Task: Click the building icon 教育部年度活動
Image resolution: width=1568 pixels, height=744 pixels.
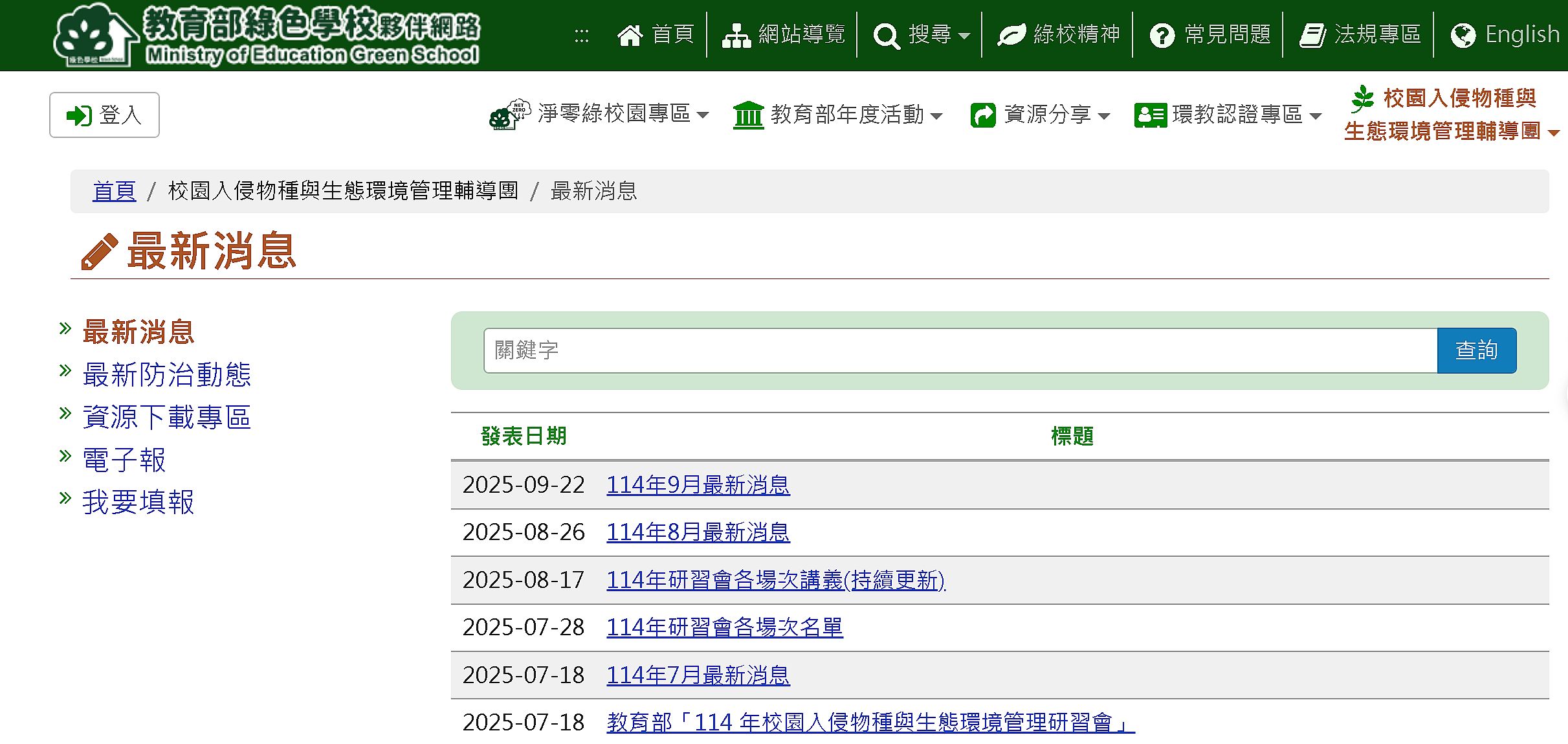Action: (x=749, y=115)
